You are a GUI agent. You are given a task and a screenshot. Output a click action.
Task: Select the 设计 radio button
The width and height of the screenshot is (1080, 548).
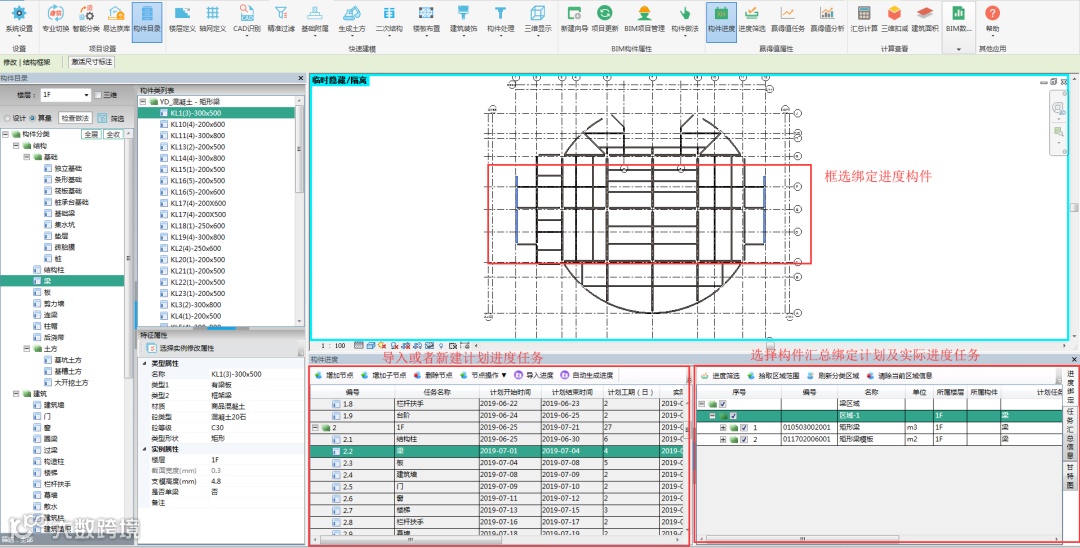point(8,118)
